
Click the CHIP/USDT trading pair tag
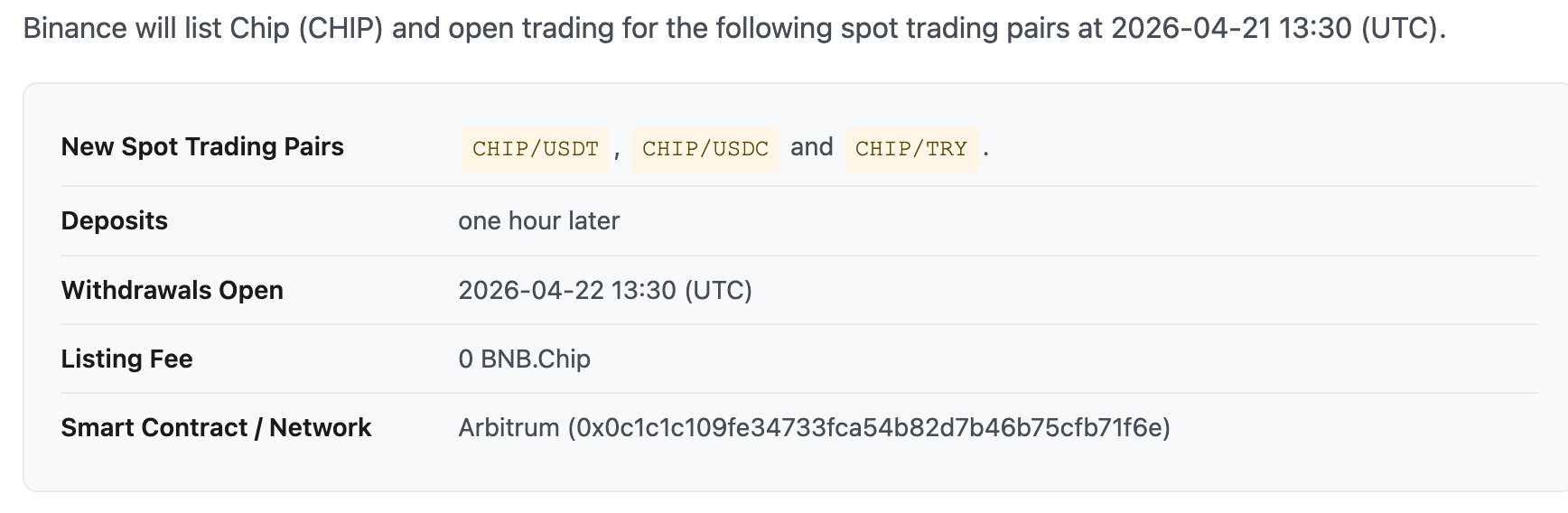(x=536, y=148)
